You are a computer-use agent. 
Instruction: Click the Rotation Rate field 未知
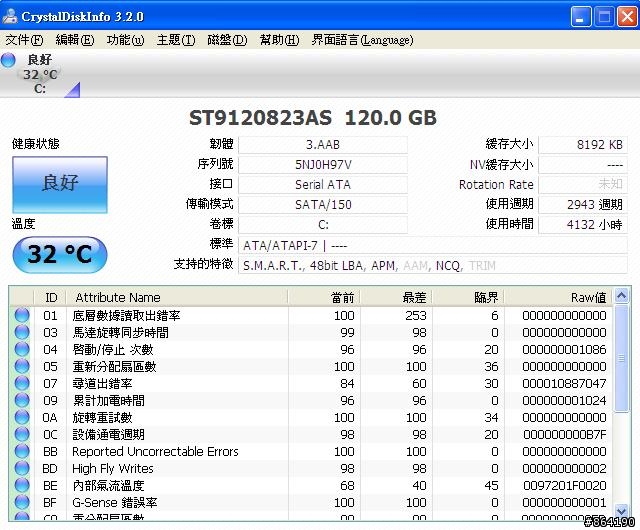(x=583, y=185)
